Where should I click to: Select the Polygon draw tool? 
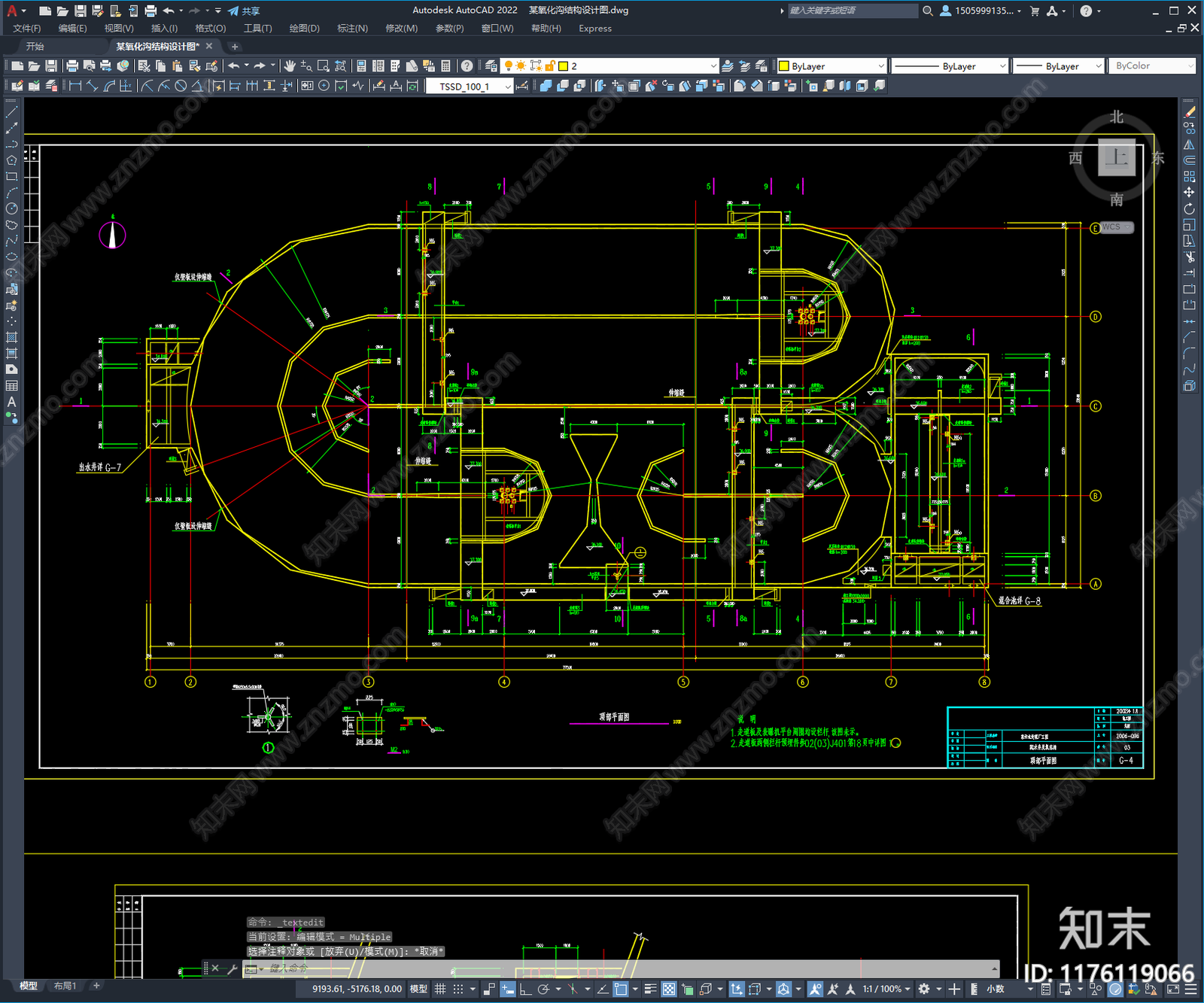(11, 160)
